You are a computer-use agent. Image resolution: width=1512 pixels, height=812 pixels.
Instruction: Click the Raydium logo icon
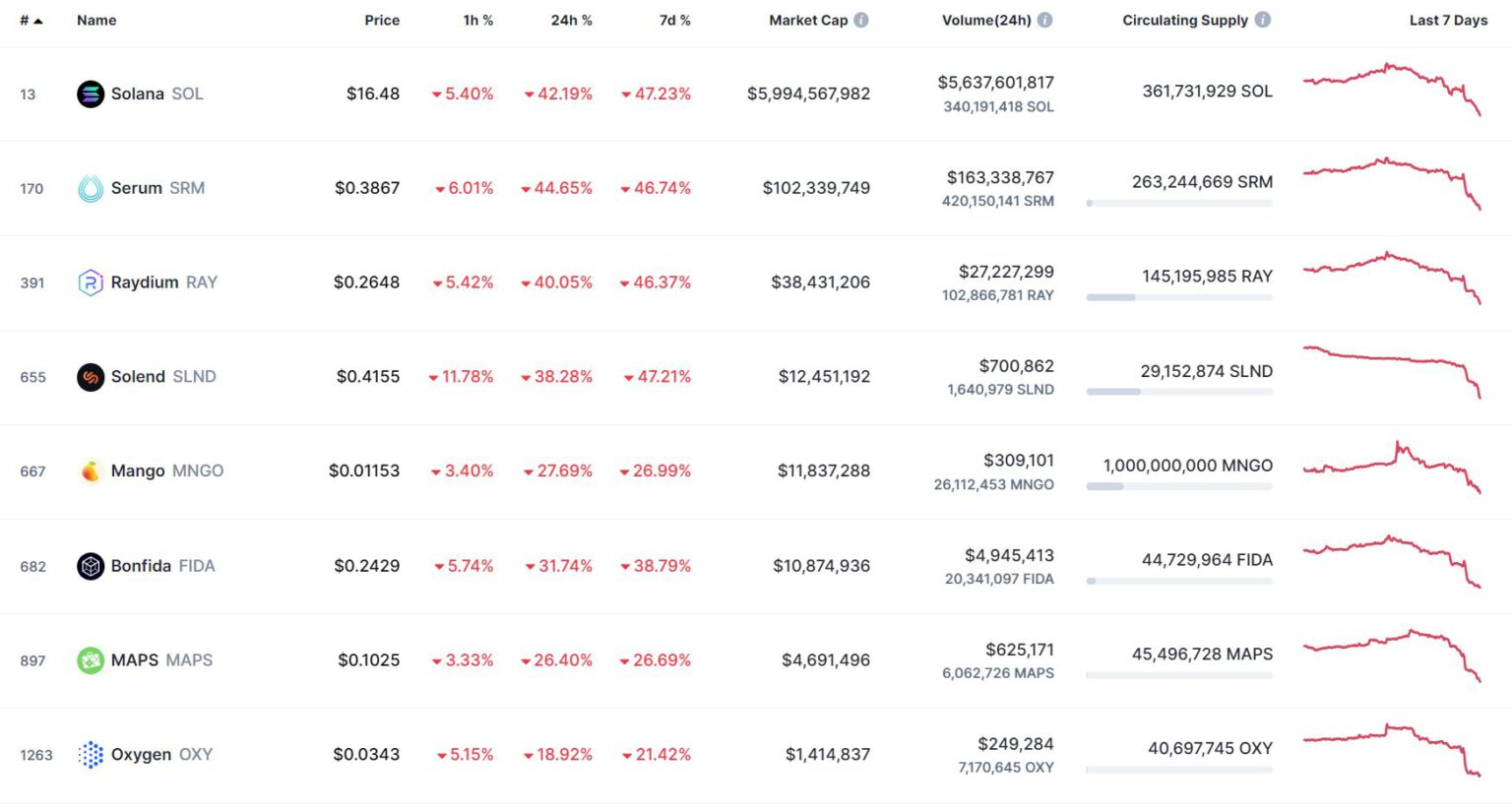pos(91,283)
